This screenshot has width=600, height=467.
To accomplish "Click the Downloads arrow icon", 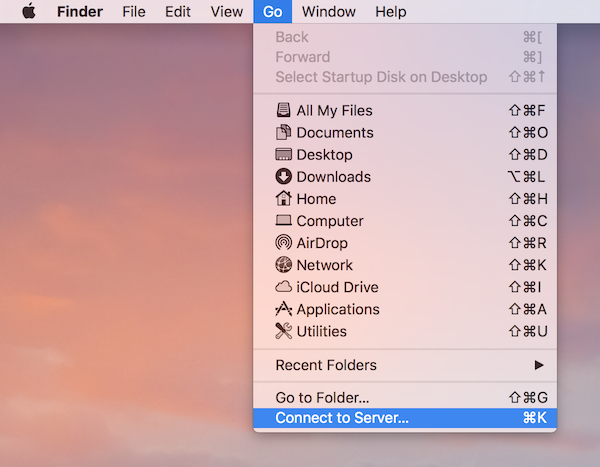I will click(283, 177).
